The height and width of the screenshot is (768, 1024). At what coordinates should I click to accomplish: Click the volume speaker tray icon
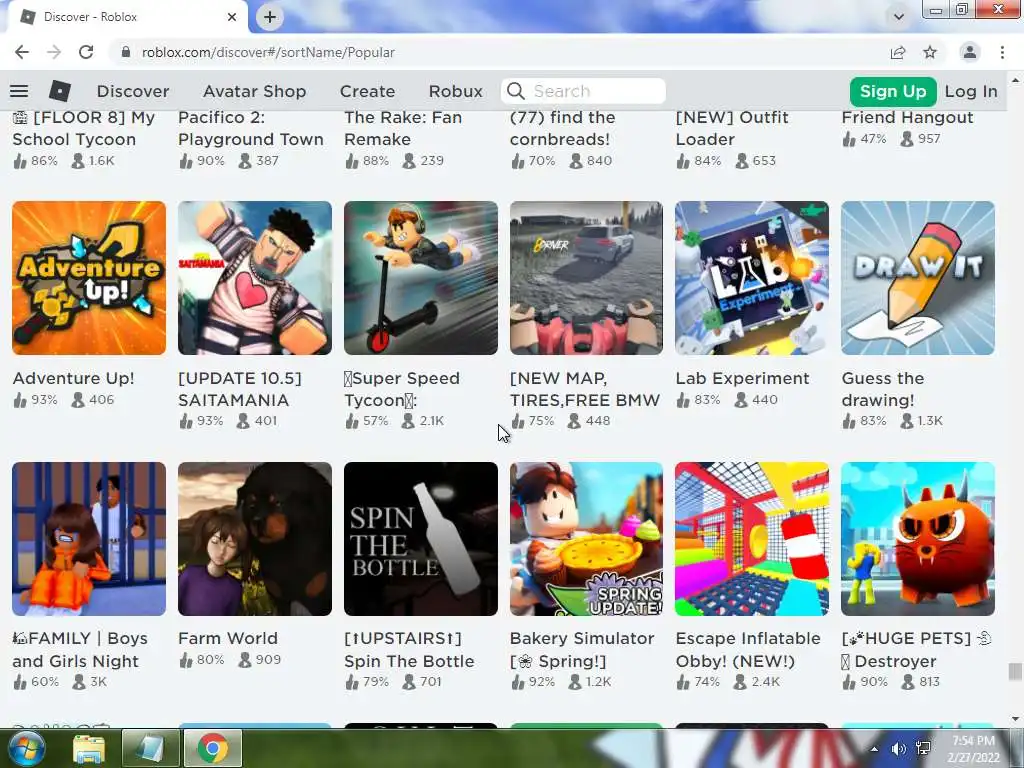point(899,748)
